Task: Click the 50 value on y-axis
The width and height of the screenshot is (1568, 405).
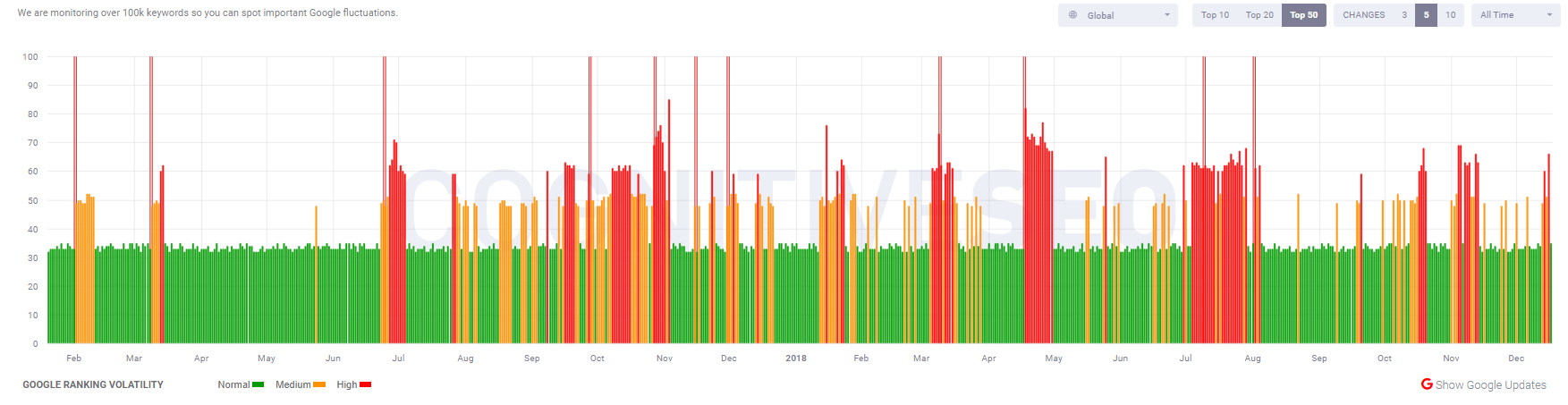Action: [x=33, y=200]
